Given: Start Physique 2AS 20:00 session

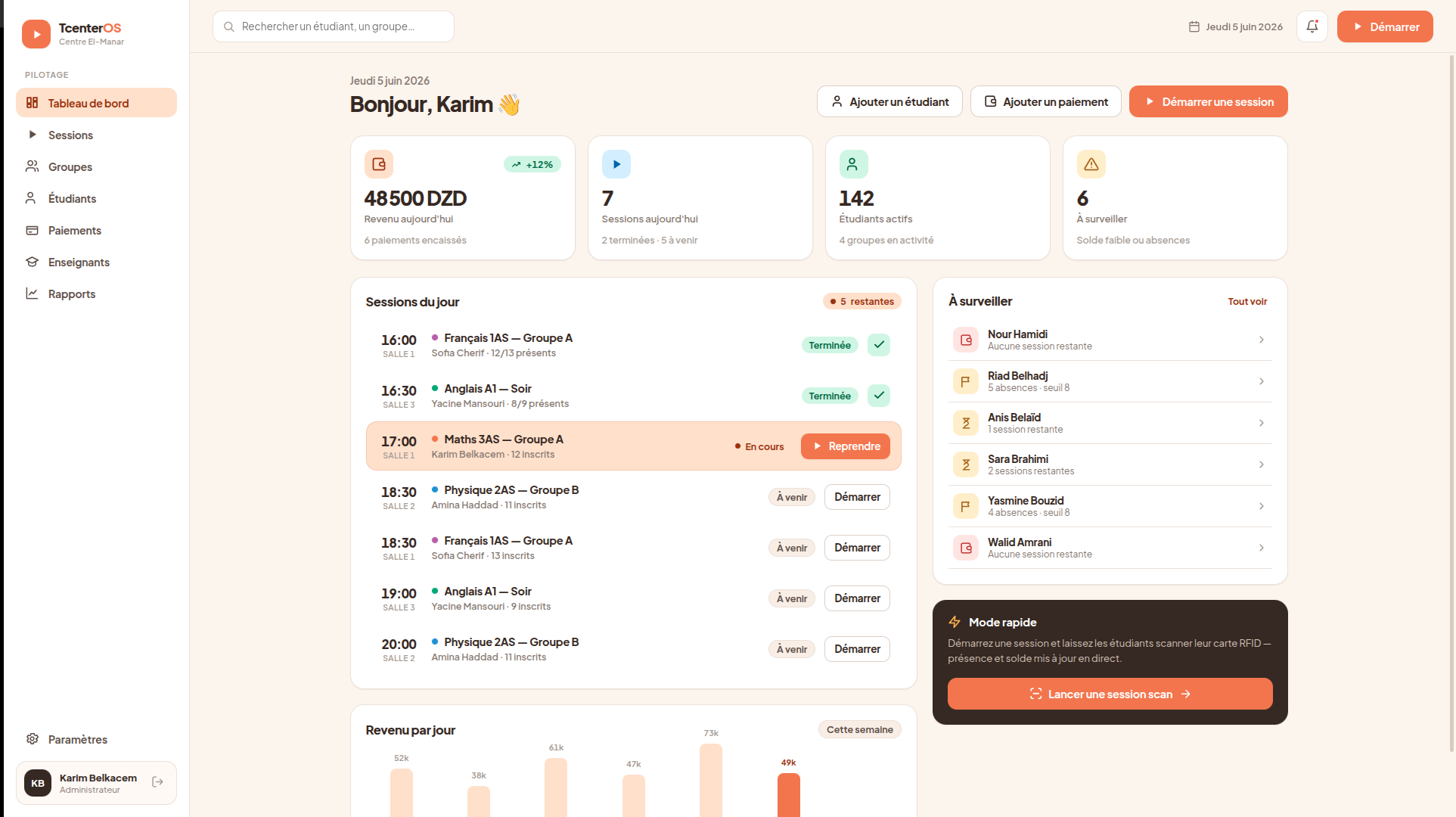Looking at the screenshot, I should point(857,649).
